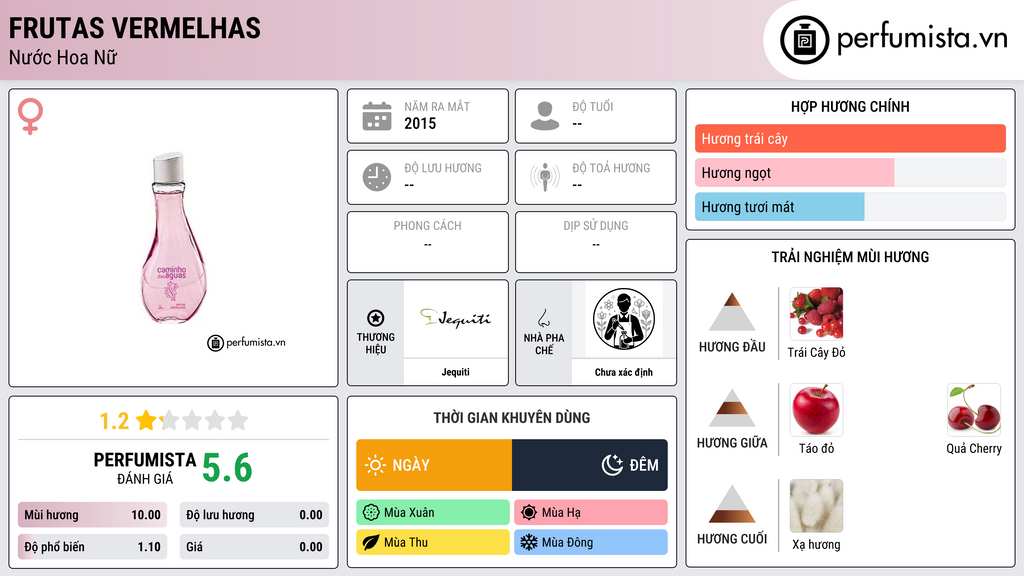Choose the Mùa Hạ season chip
This screenshot has height=576, width=1024.
[591, 513]
